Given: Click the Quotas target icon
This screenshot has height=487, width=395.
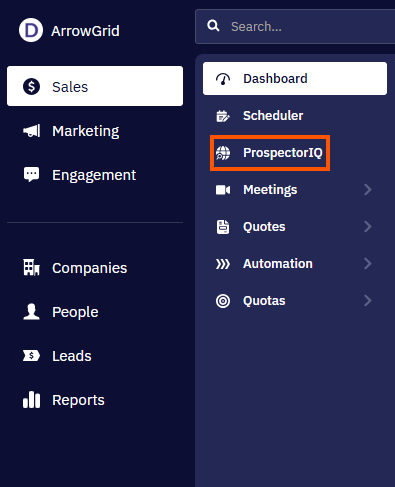Looking at the screenshot, I should 223,301.
